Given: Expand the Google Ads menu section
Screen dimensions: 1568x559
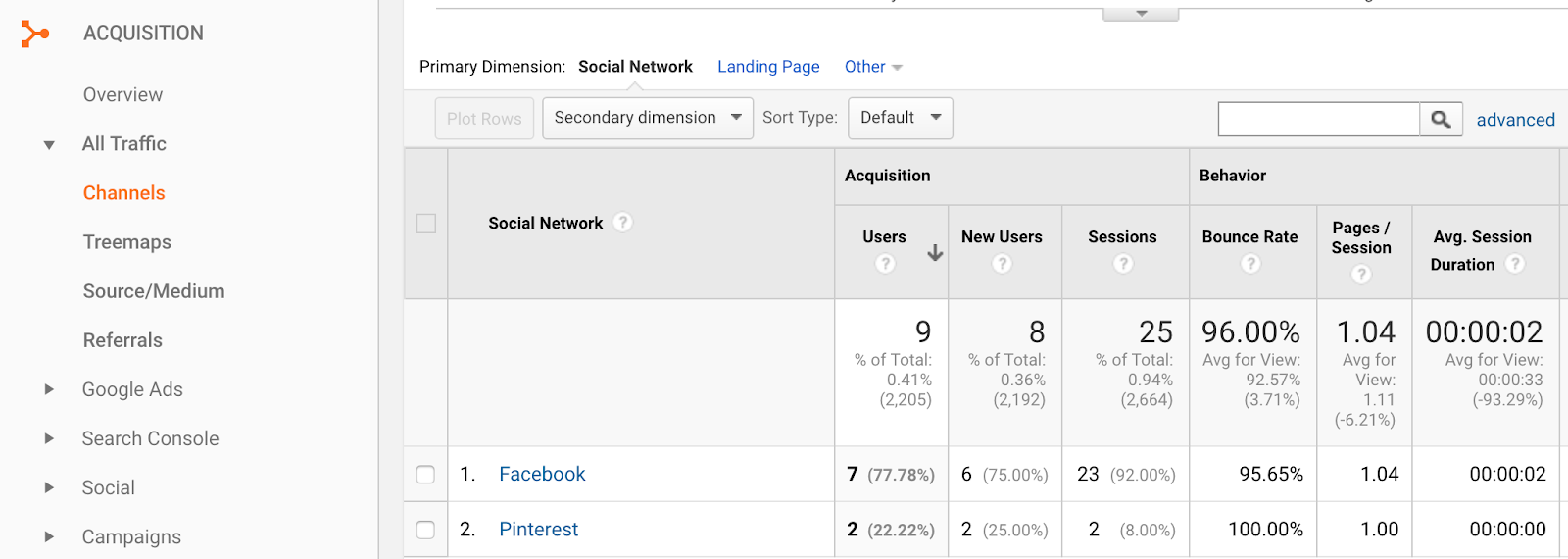Looking at the screenshot, I should pyautogui.click(x=49, y=389).
